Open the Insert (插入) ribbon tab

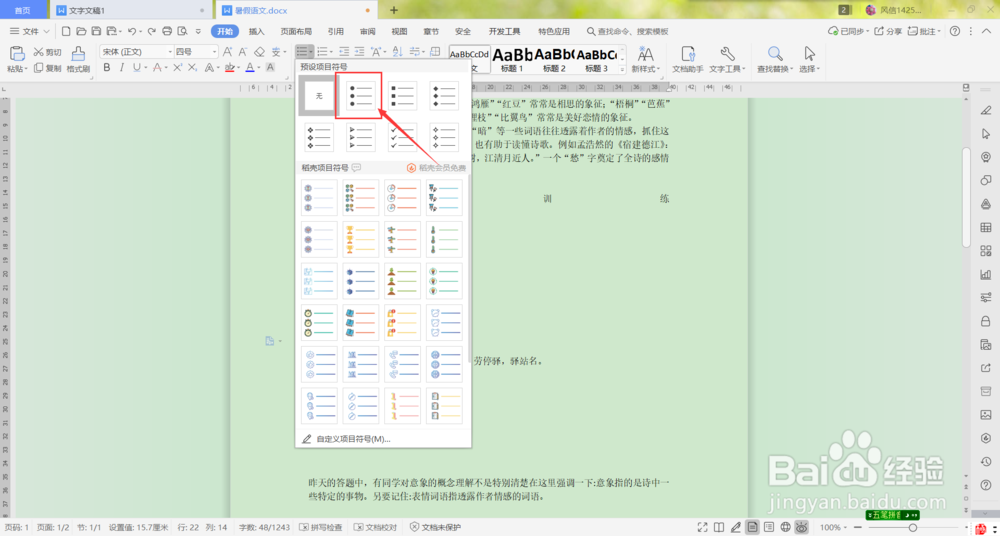coord(256,31)
